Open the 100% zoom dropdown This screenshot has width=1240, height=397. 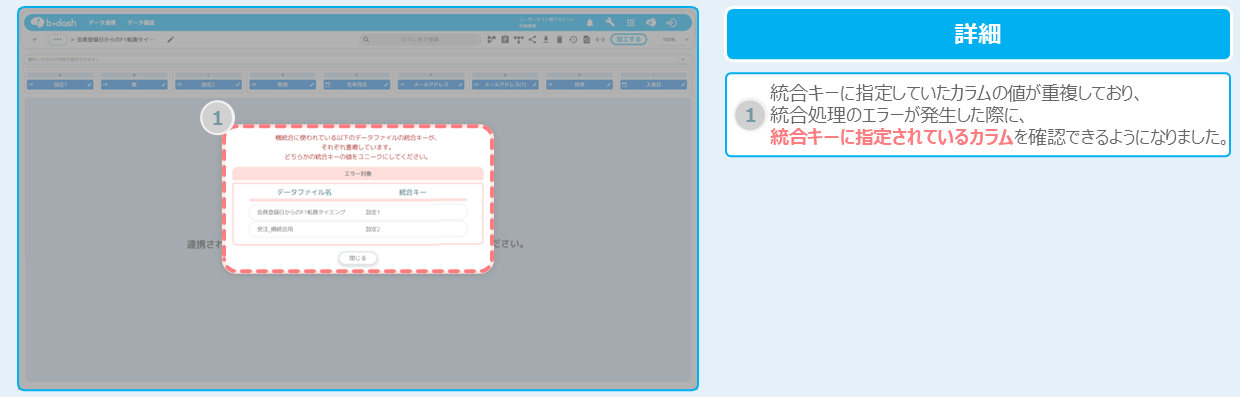[672, 39]
